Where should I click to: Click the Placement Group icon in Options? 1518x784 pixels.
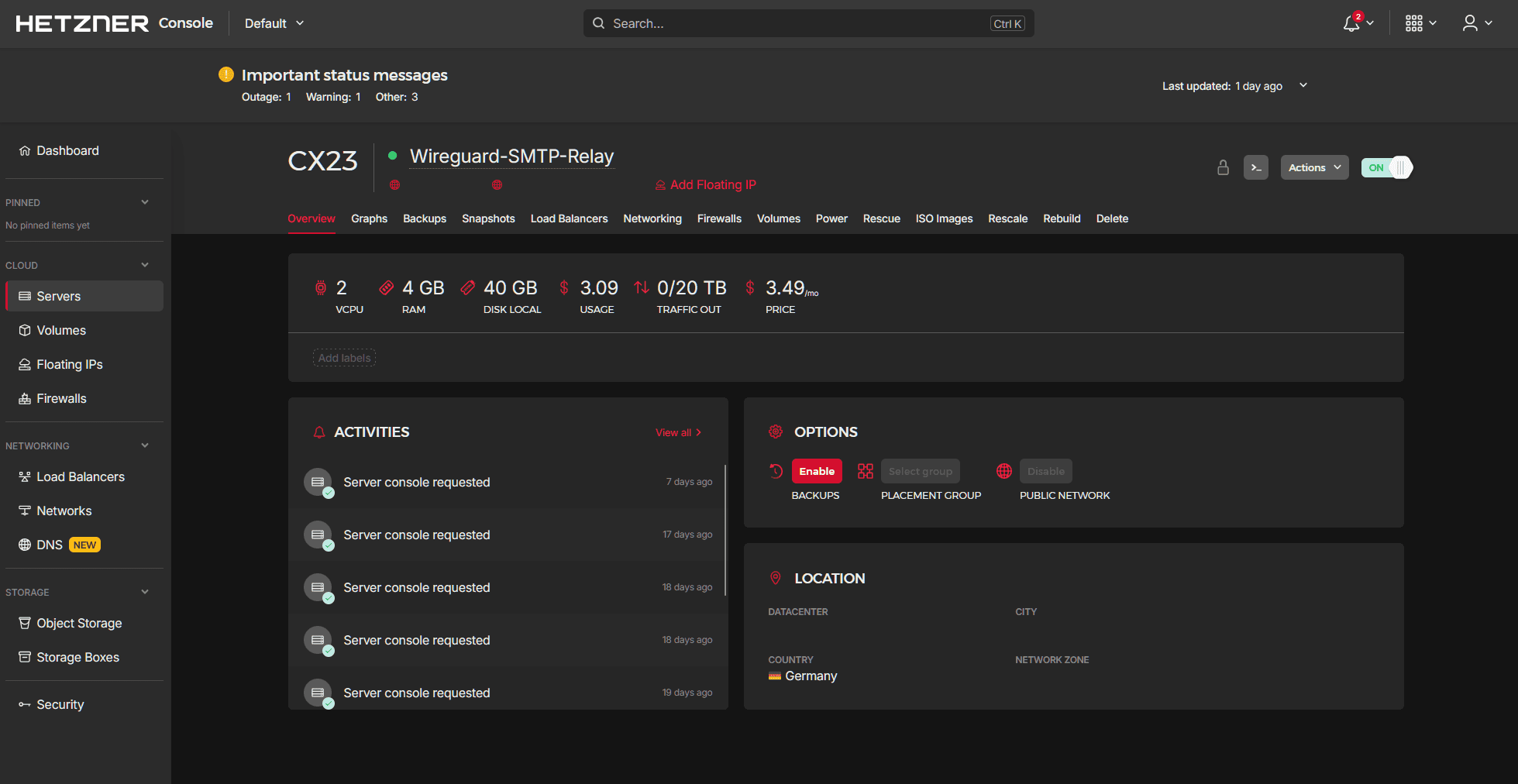tap(865, 471)
